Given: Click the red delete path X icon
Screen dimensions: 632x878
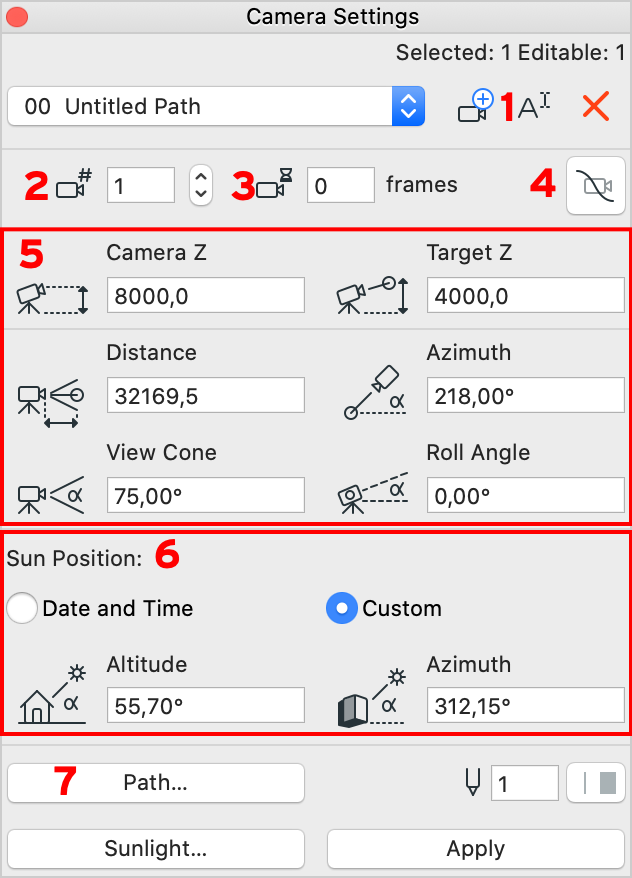Looking at the screenshot, I should point(596,106).
